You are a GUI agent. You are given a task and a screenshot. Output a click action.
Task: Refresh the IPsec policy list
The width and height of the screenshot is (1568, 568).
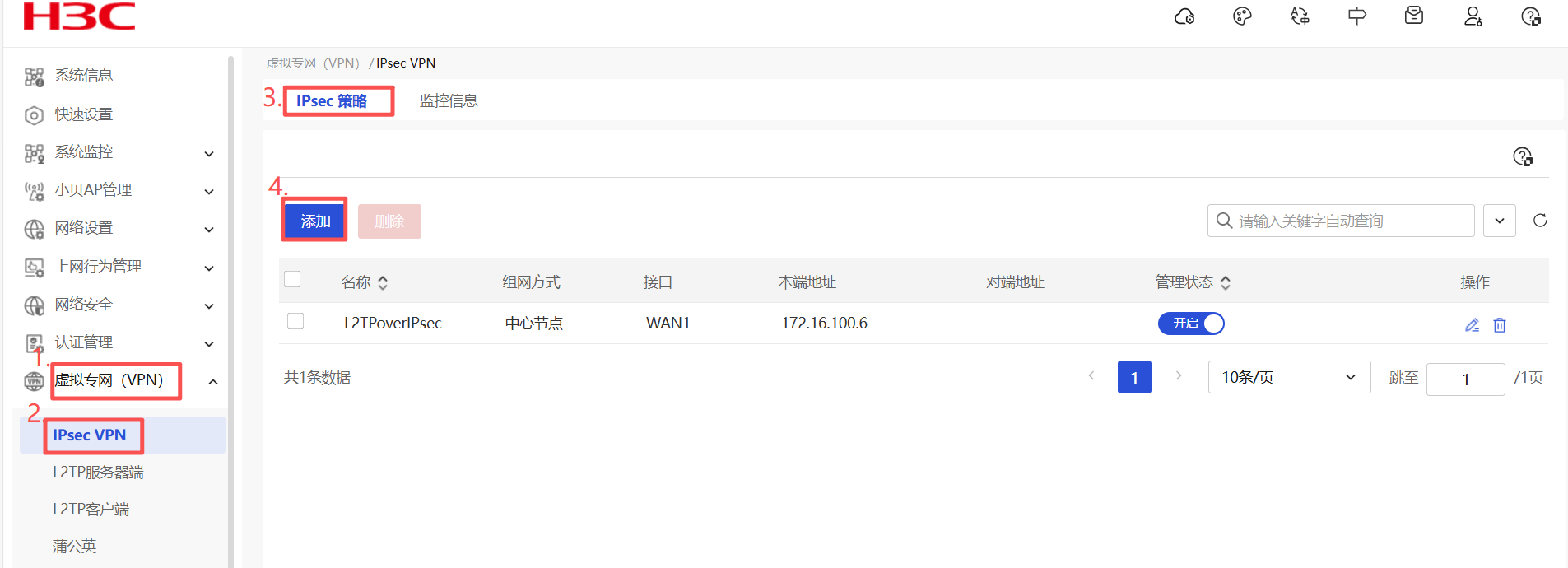[x=1540, y=221]
